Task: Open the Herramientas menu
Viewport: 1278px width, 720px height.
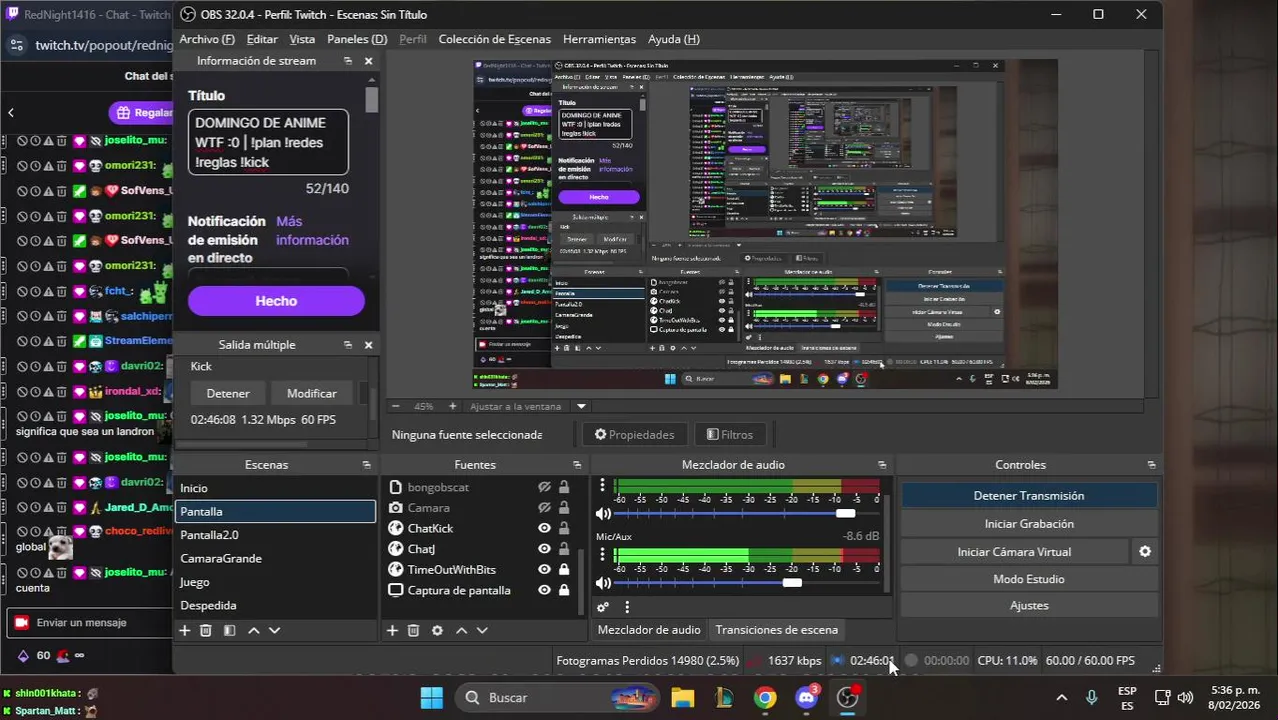Action: tap(599, 39)
